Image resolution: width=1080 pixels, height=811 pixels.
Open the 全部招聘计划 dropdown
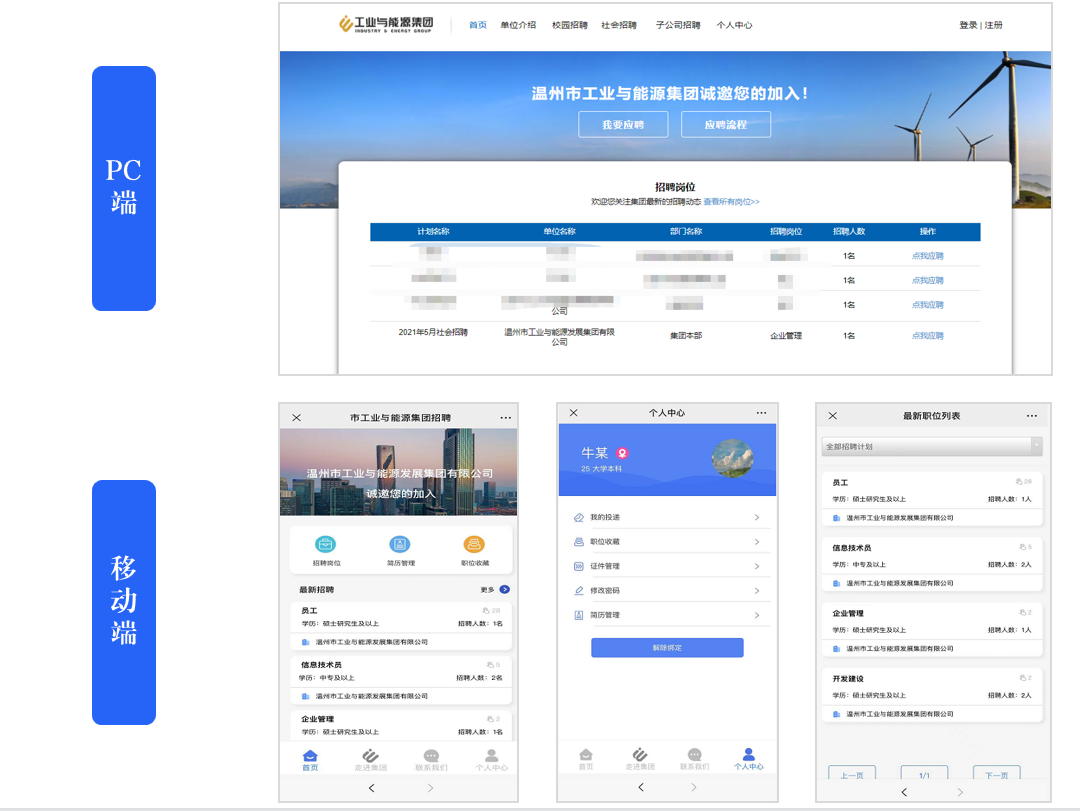[x=930, y=446]
